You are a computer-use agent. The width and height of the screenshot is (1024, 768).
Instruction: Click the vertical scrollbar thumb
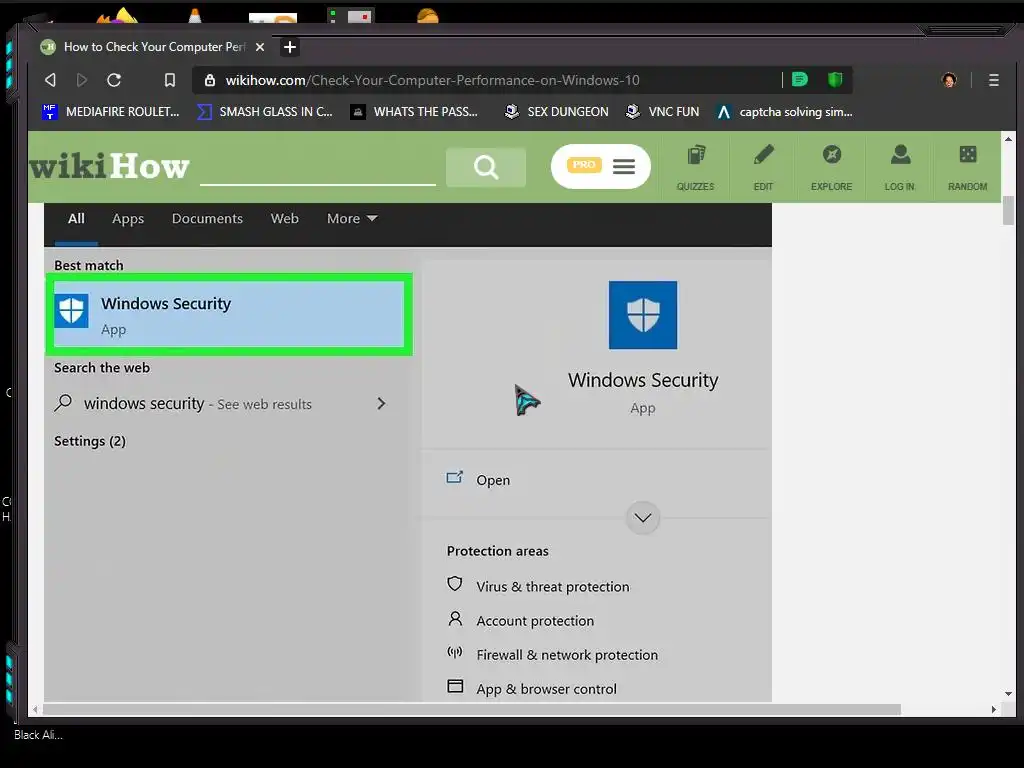pos(1008,210)
